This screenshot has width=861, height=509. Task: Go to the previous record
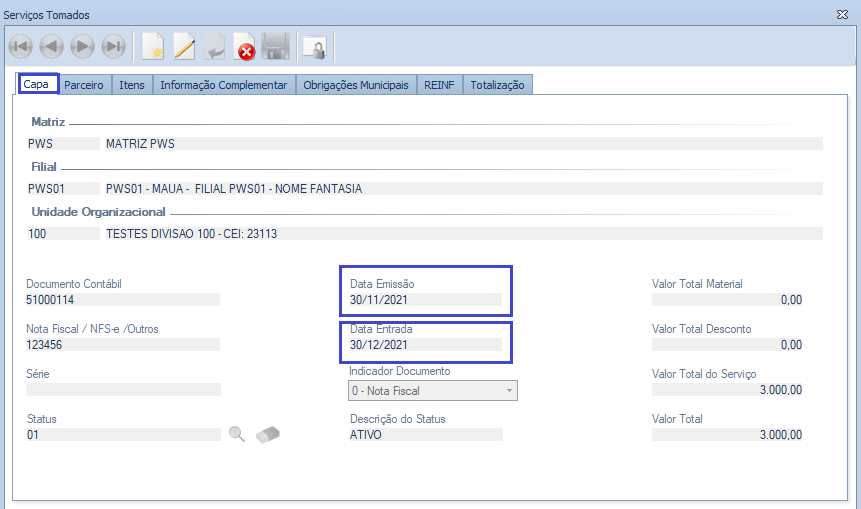pos(51,47)
